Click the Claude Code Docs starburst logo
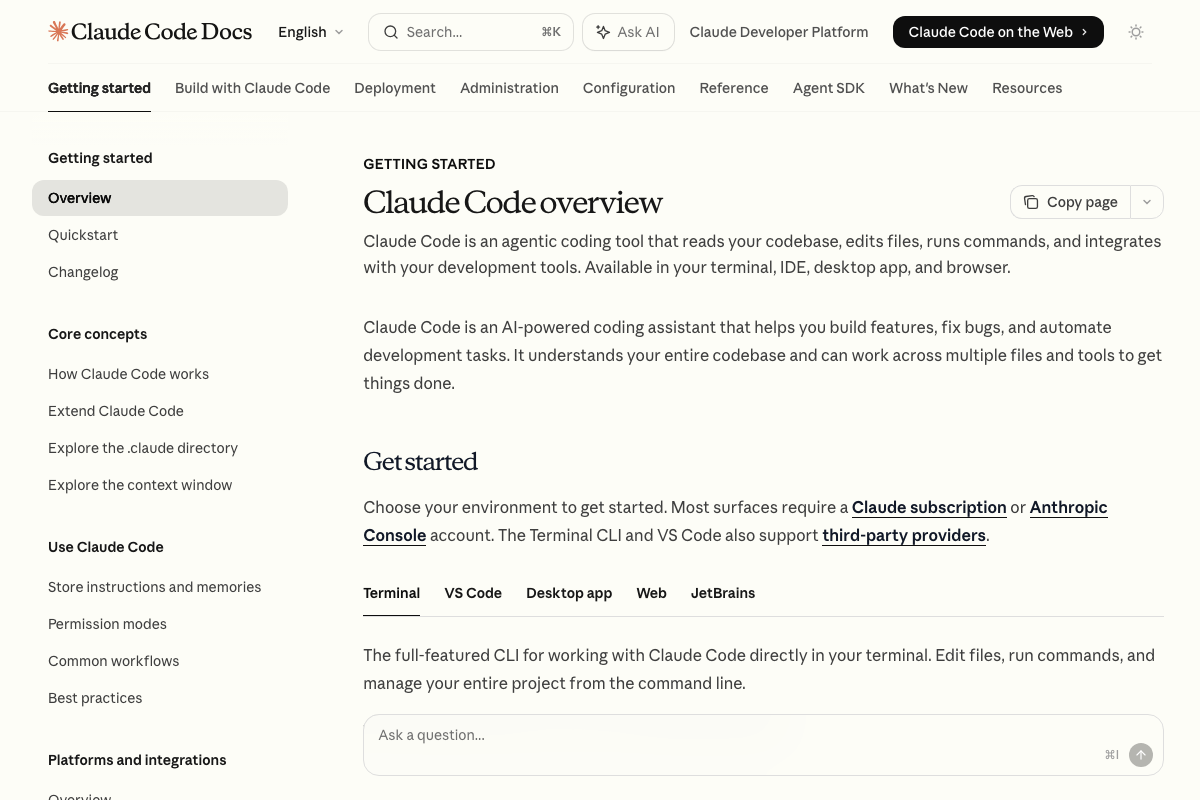The height and width of the screenshot is (800, 1200). click(58, 31)
